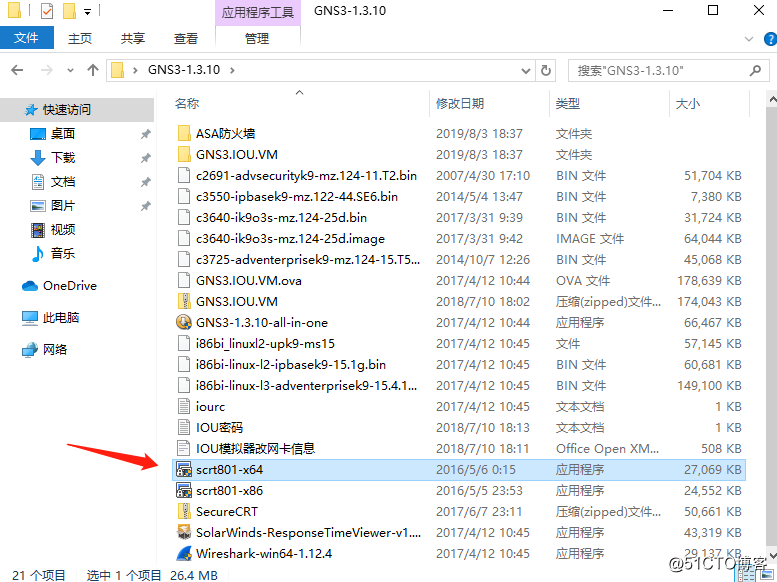Image resolution: width=777 pixels, height=582 pixels.
Task: Click the 应用程序工具 contextual tab header
Action: tap(258, 12)
